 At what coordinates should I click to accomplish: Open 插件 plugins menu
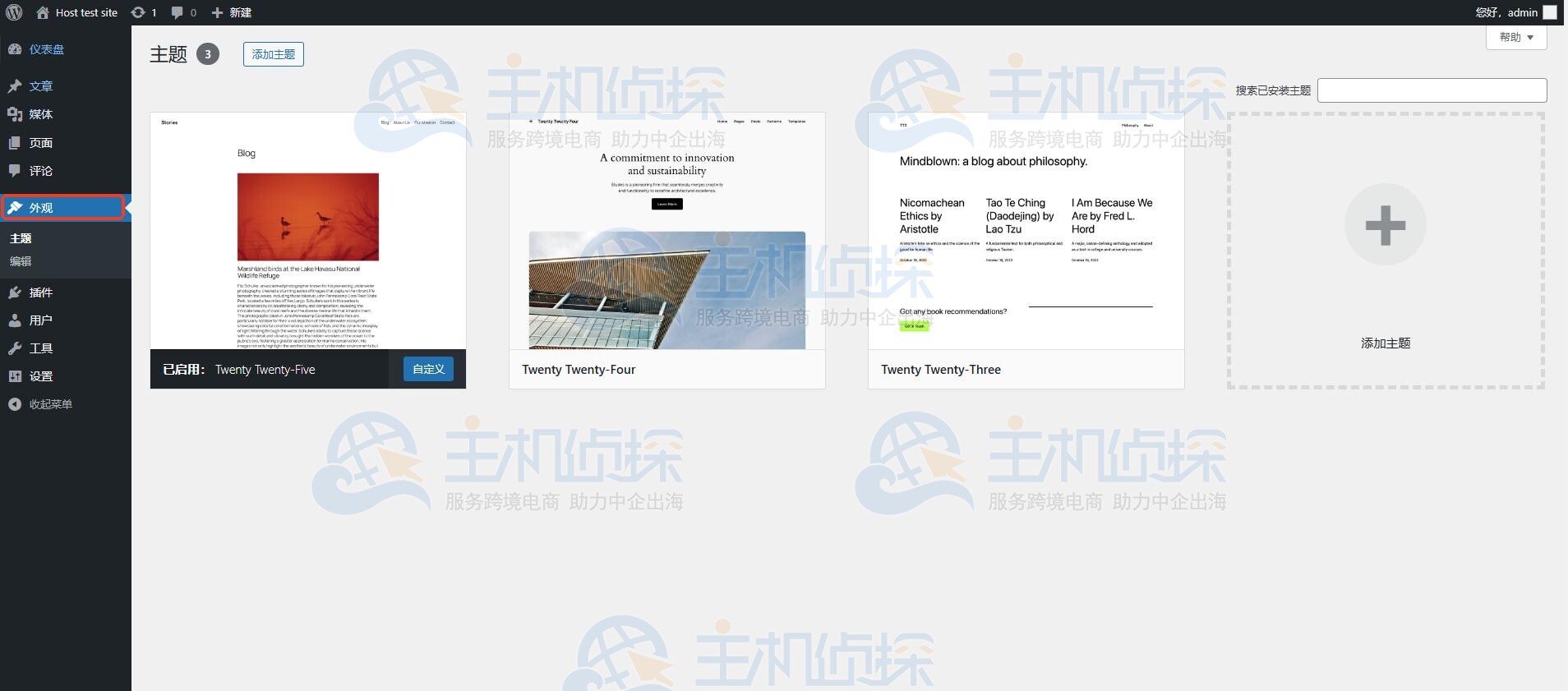click(x=40, y=293)
